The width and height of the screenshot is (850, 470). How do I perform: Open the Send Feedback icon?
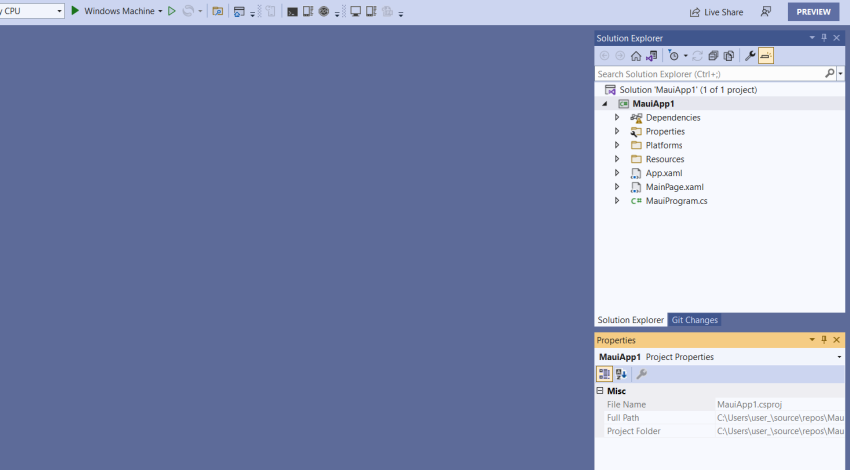click(766, 11)
